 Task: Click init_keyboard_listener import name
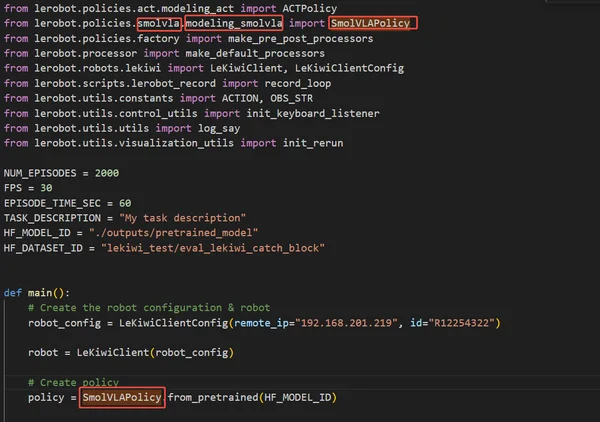[313, 114]
